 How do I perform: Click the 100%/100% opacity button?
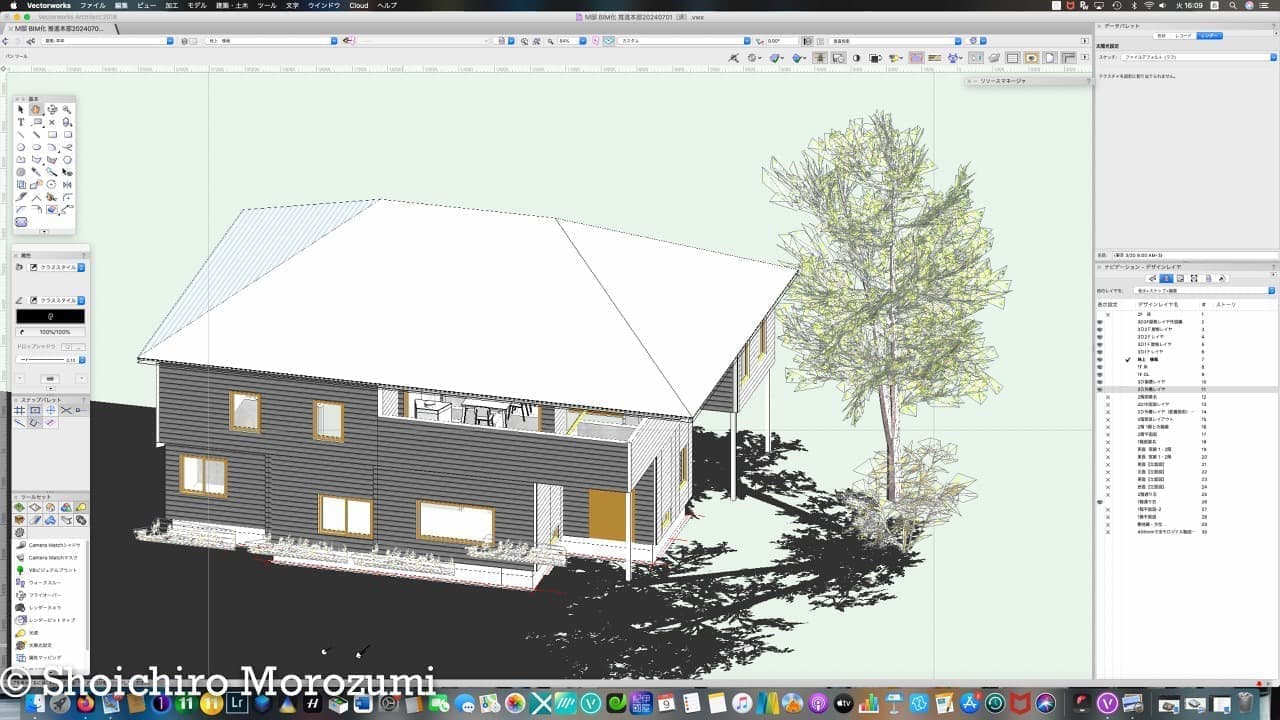[x=50, y=331]
